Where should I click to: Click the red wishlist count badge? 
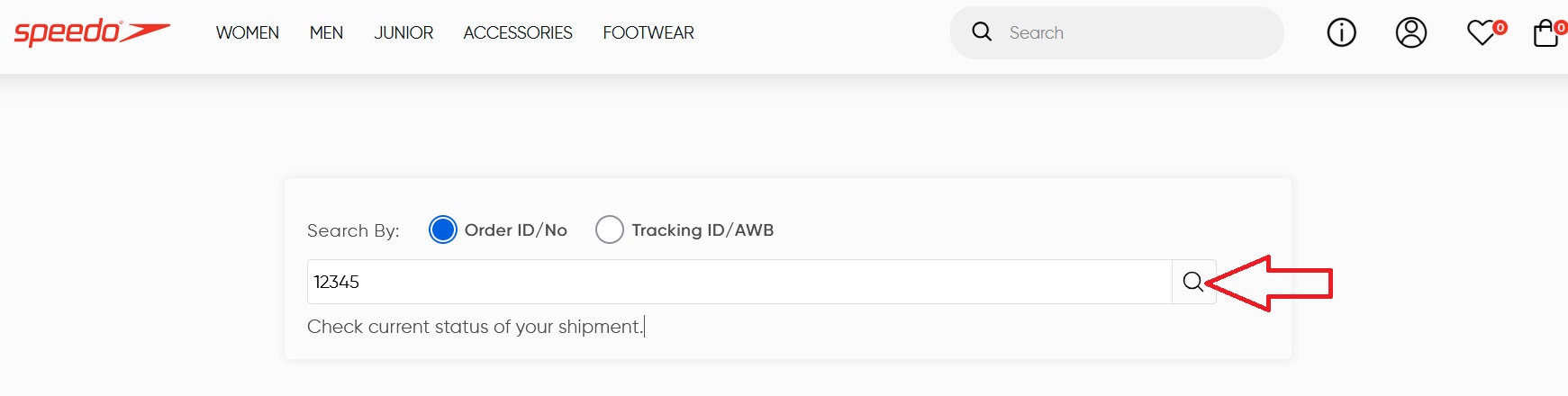click(x=1500, y=27)
